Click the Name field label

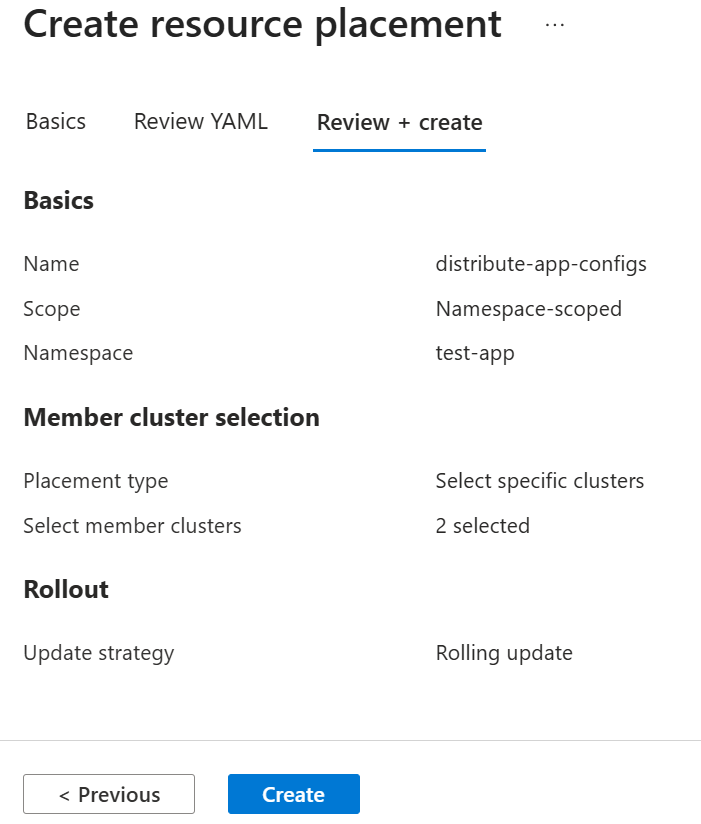tap(51, 264)
